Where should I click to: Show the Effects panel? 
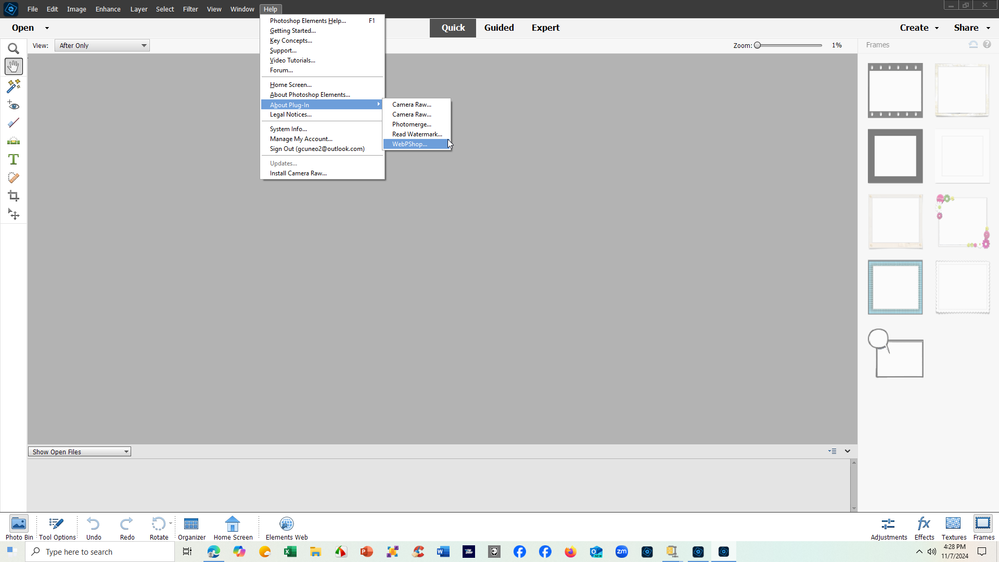(x=924, y=528)
